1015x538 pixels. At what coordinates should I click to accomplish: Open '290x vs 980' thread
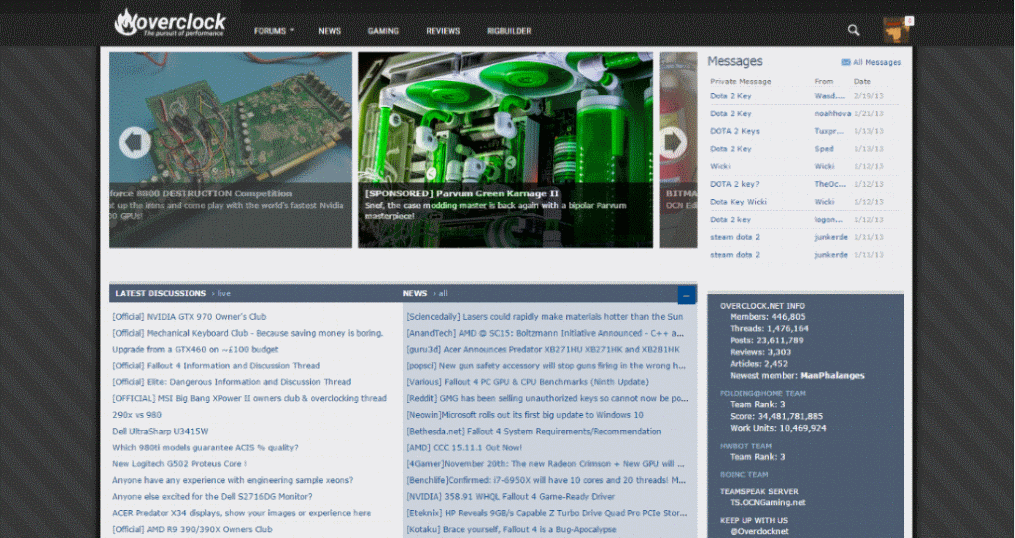click(137, 415)
